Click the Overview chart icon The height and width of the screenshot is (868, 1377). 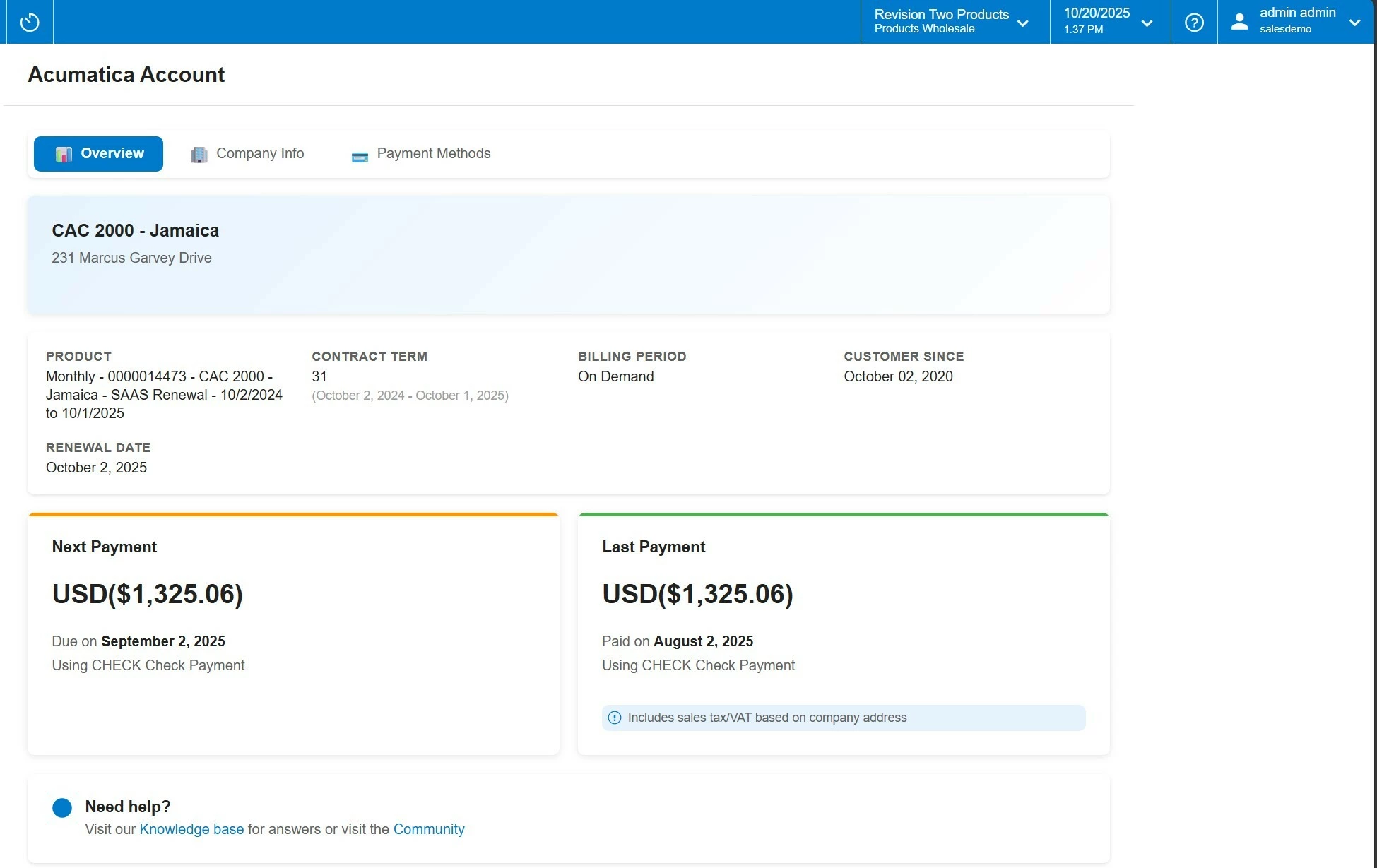[64, 155]
